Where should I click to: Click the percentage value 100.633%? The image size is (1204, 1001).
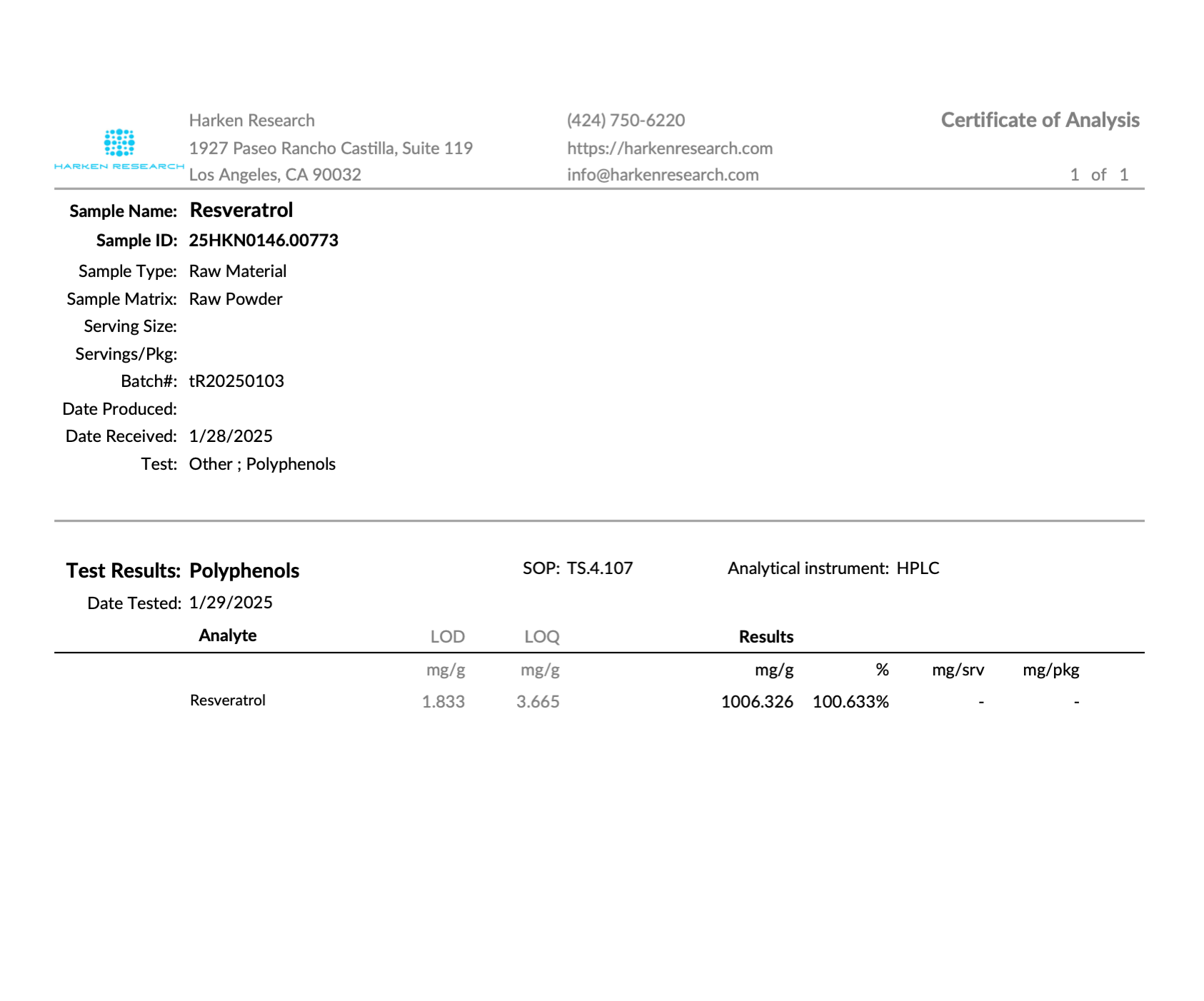(x=851, y=702)
